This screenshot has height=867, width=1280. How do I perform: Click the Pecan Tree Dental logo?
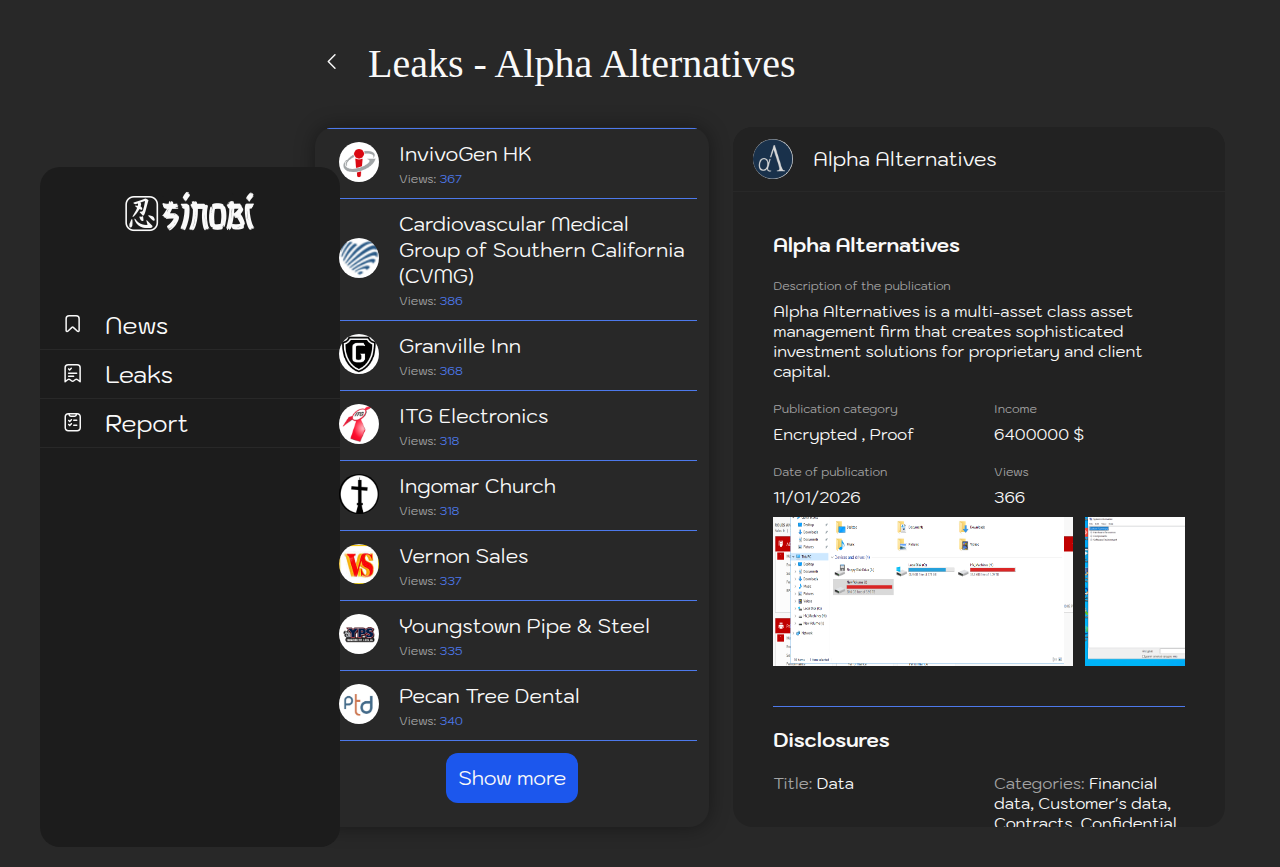click(359, 704)
